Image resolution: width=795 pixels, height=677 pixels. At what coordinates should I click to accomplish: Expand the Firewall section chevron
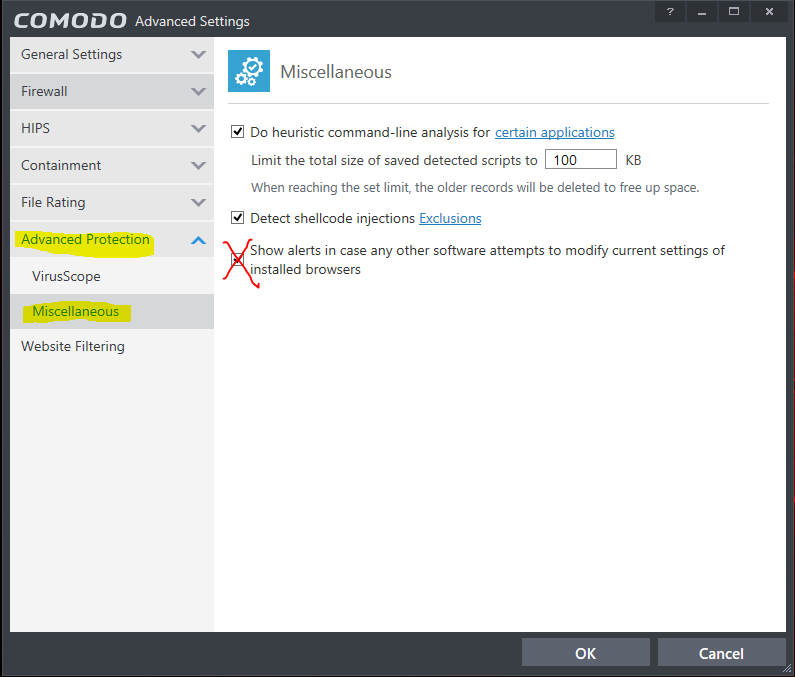198,92
